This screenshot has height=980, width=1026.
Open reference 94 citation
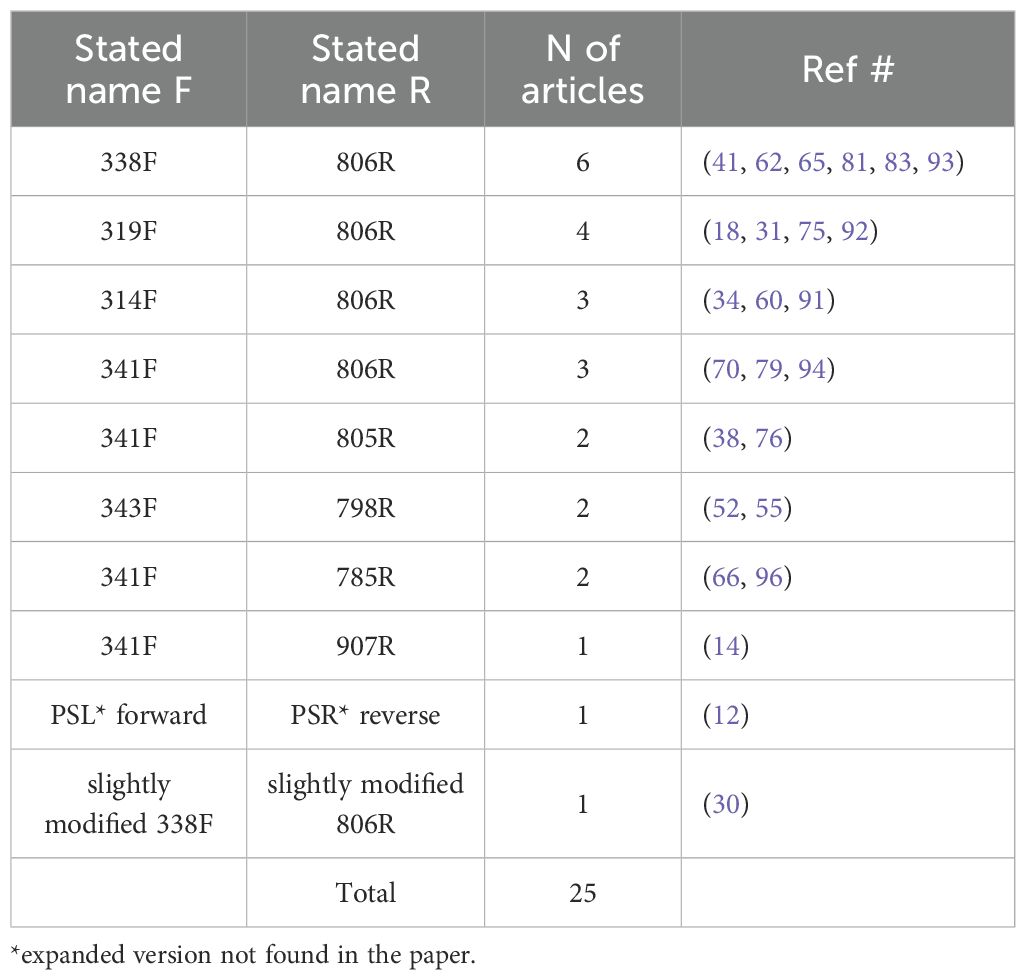coord(812,370)
